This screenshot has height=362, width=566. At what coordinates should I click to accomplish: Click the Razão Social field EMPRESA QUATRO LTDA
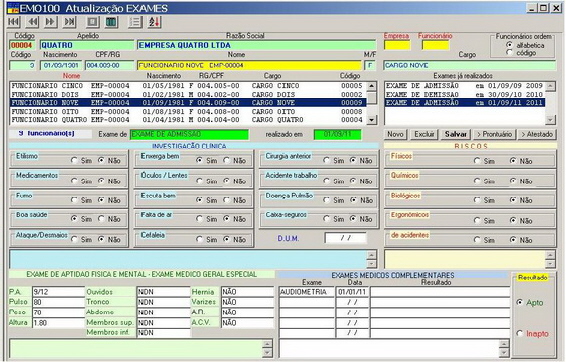pos(256,45)
